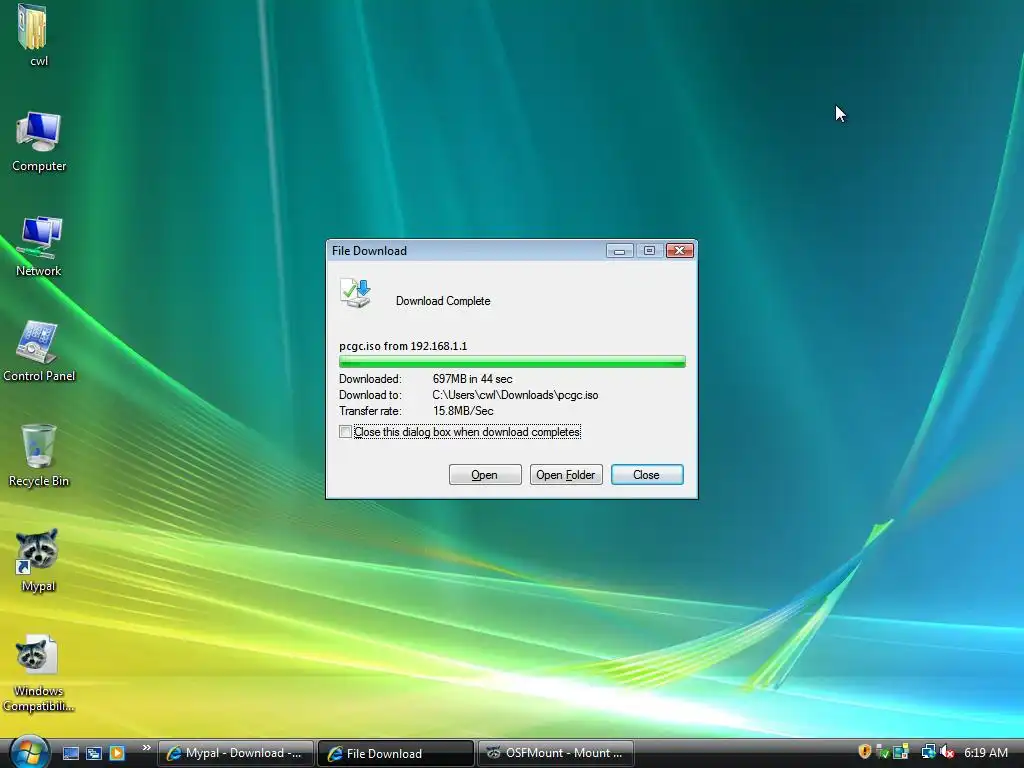Screen dimensions: 1024x768
Task: Select the Control Panel desktop icon
Action: pos(37,342)
